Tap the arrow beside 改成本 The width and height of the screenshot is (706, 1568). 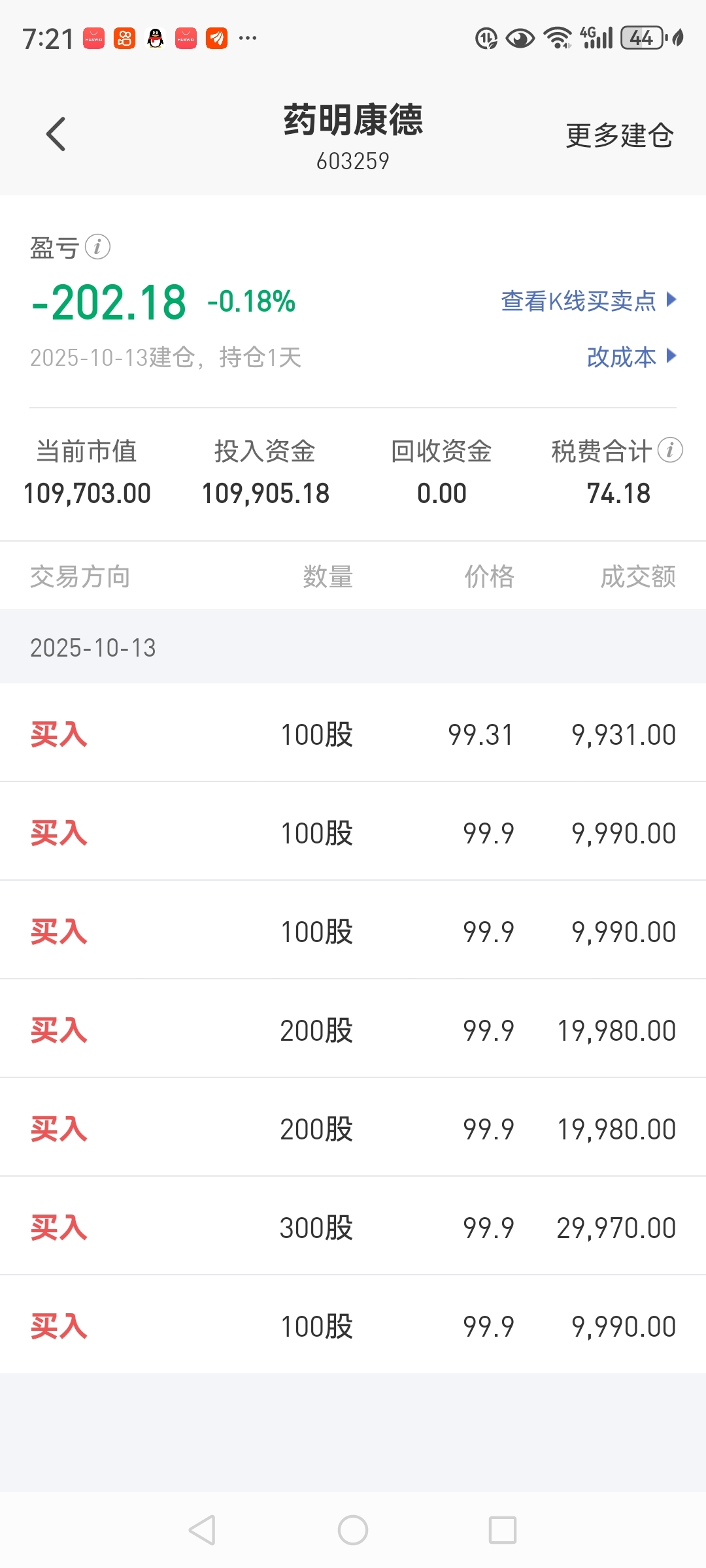[x=671, y=356]
